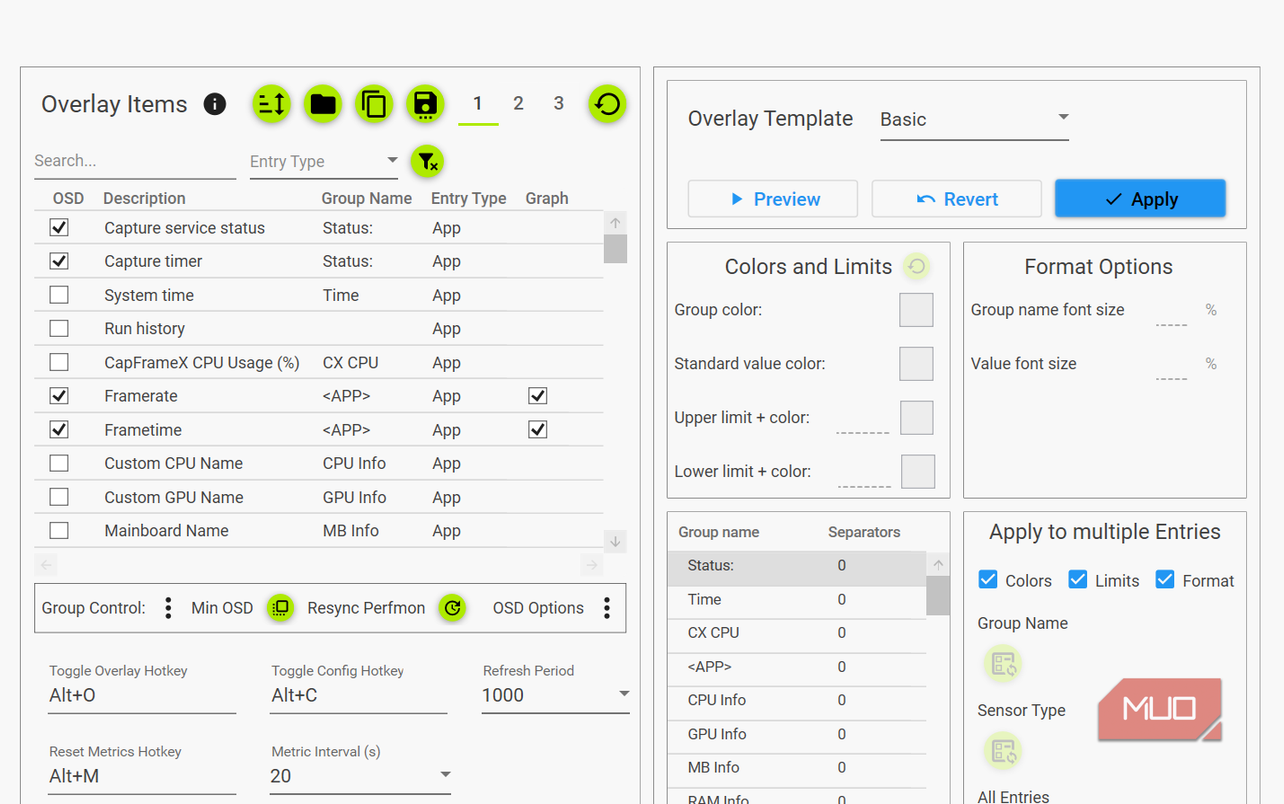Click the save configuration icon
This screenshot has width=1284, height=804.
point(425,104)
